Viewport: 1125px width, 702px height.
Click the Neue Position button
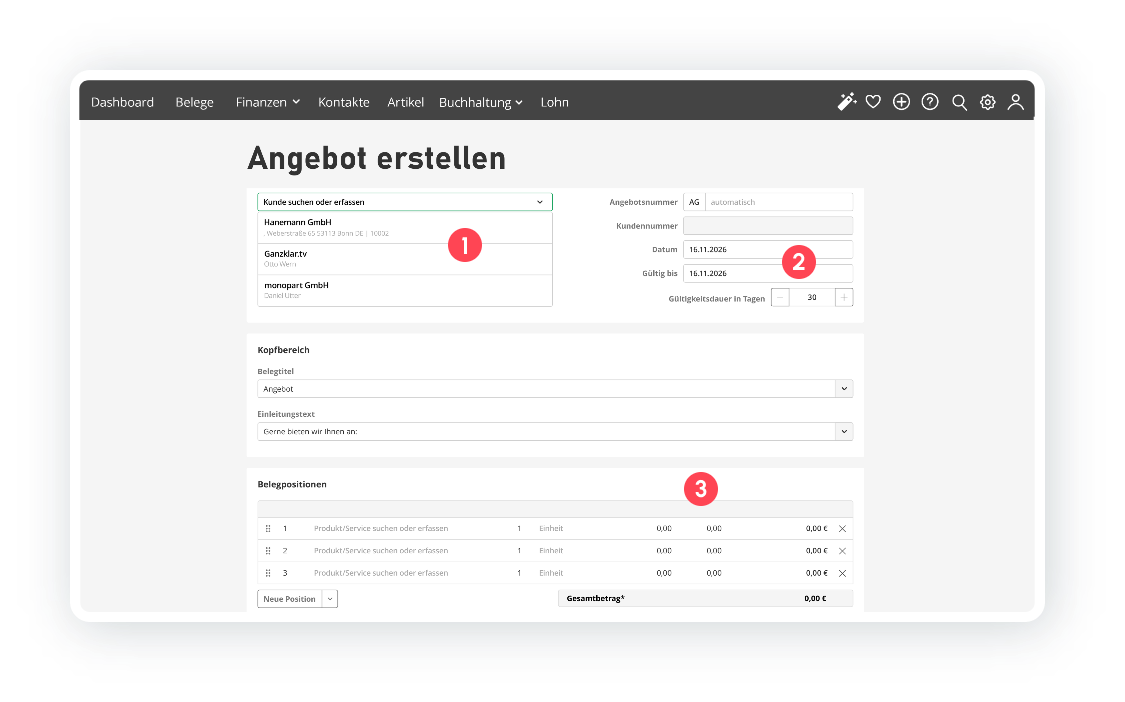[x=289, y=599]
